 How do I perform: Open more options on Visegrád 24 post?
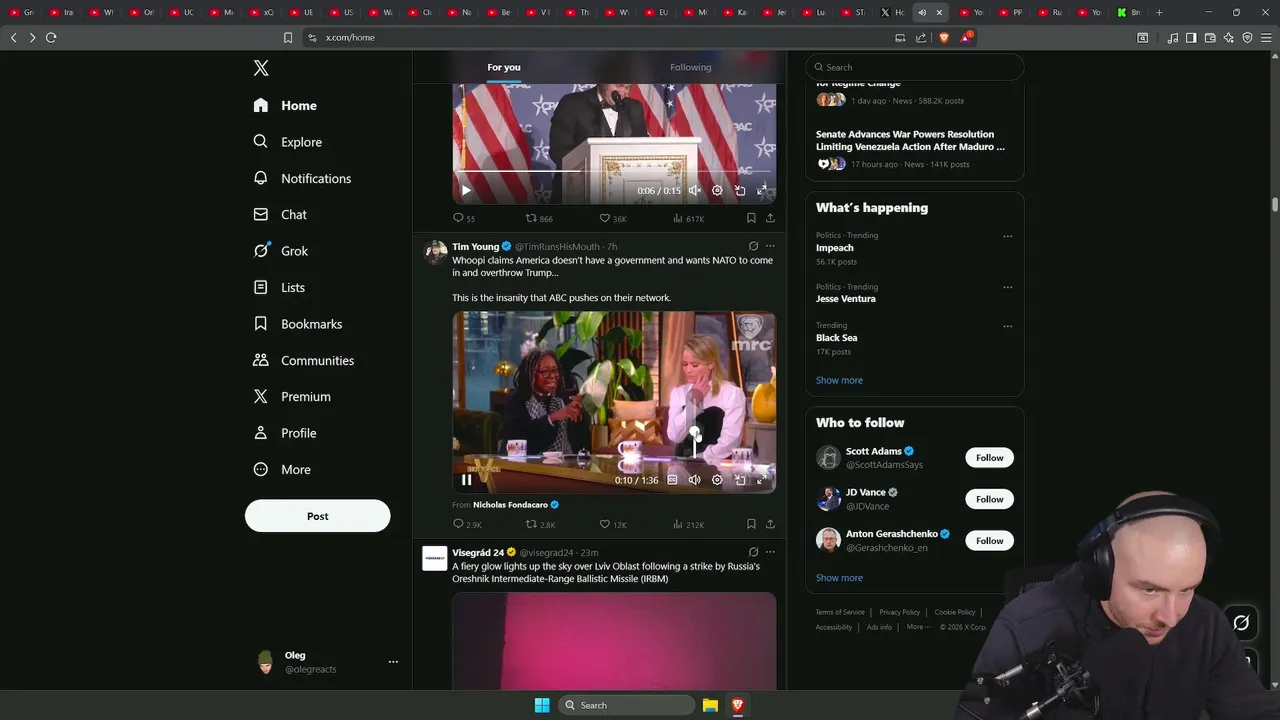click(770, 552)
